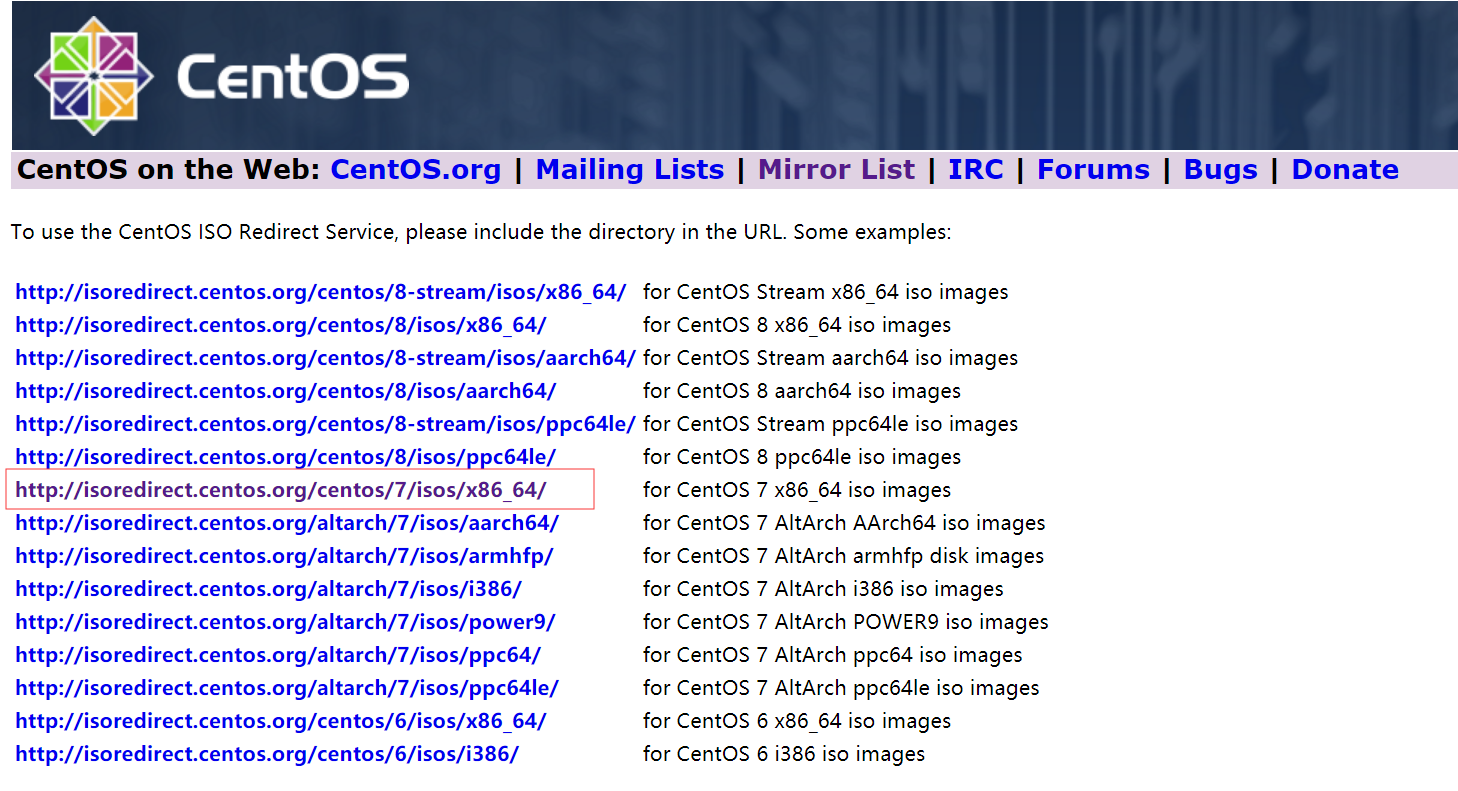This screenshot has height=791, width=1458.
Task: Click the text 'for CentOS Stream aarch64 iso images'
Action: (x=831, y=358)
